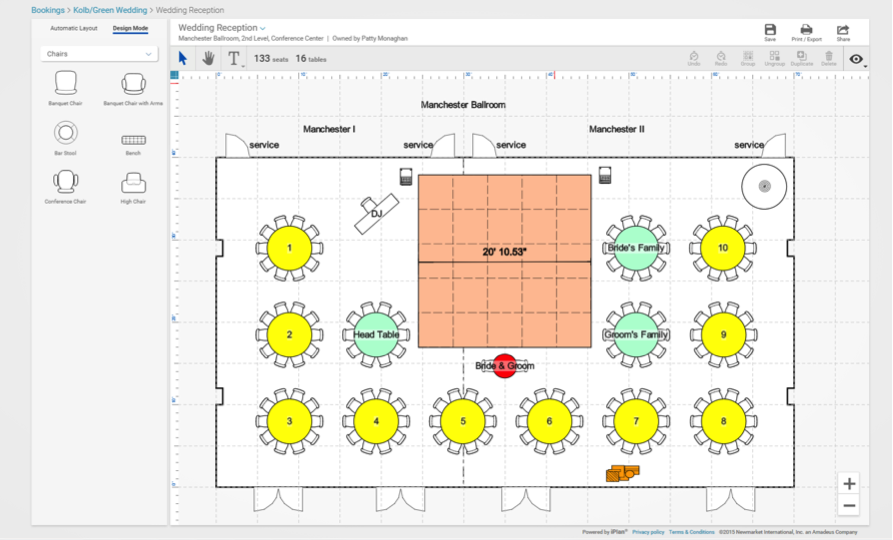Select yellow table 9

point(723,334)
